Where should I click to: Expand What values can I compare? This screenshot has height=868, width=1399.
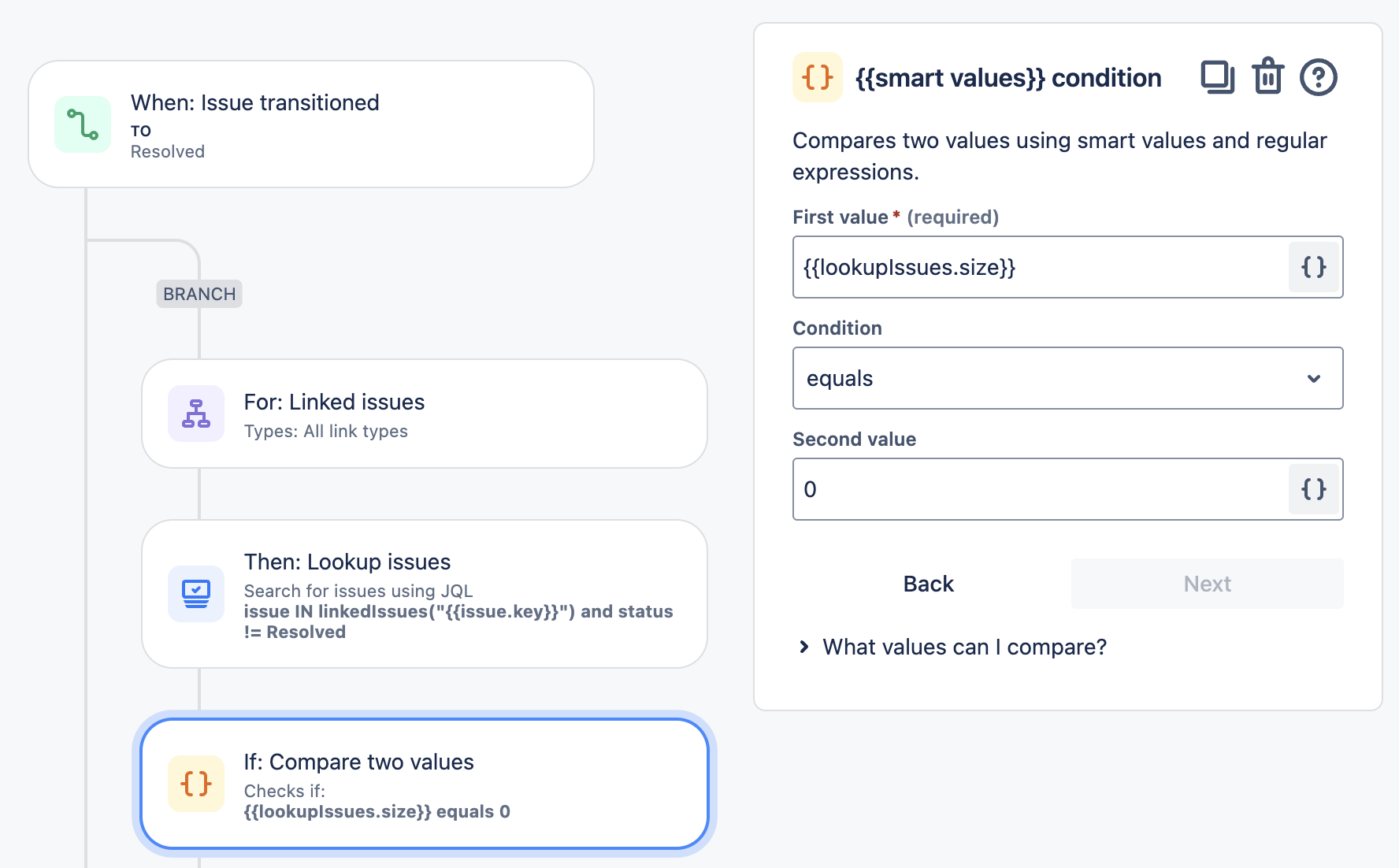tap(963, 647)
